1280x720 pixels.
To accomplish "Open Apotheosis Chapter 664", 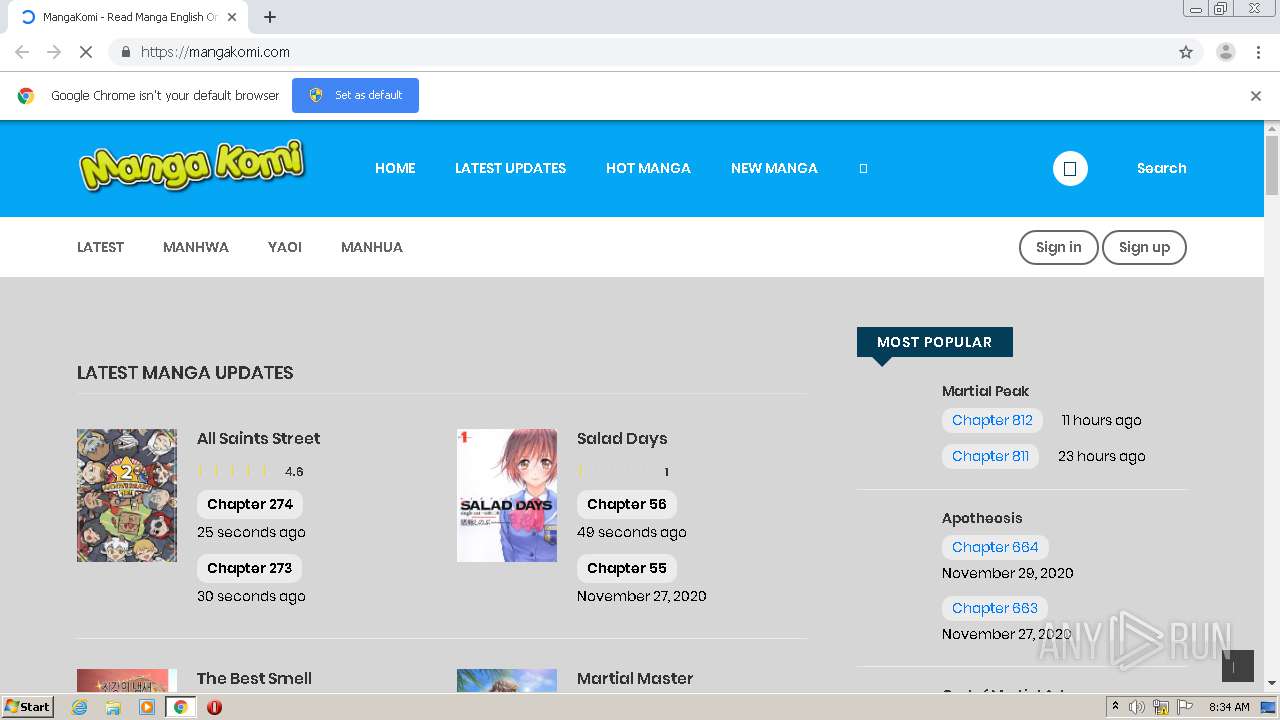I will click(x=995, y=547).
